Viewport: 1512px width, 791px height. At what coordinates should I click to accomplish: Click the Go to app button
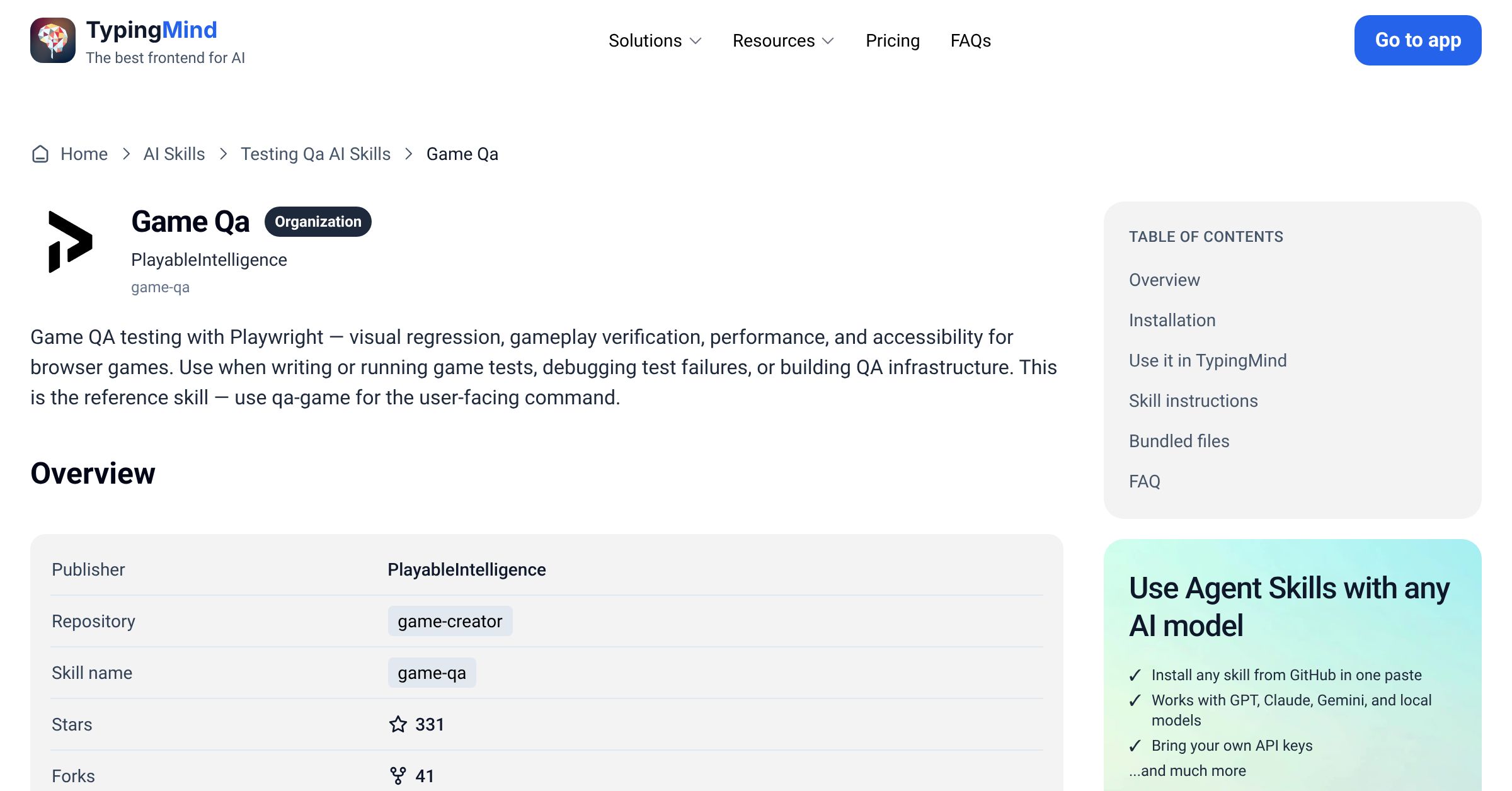(x=1418, y=40)
